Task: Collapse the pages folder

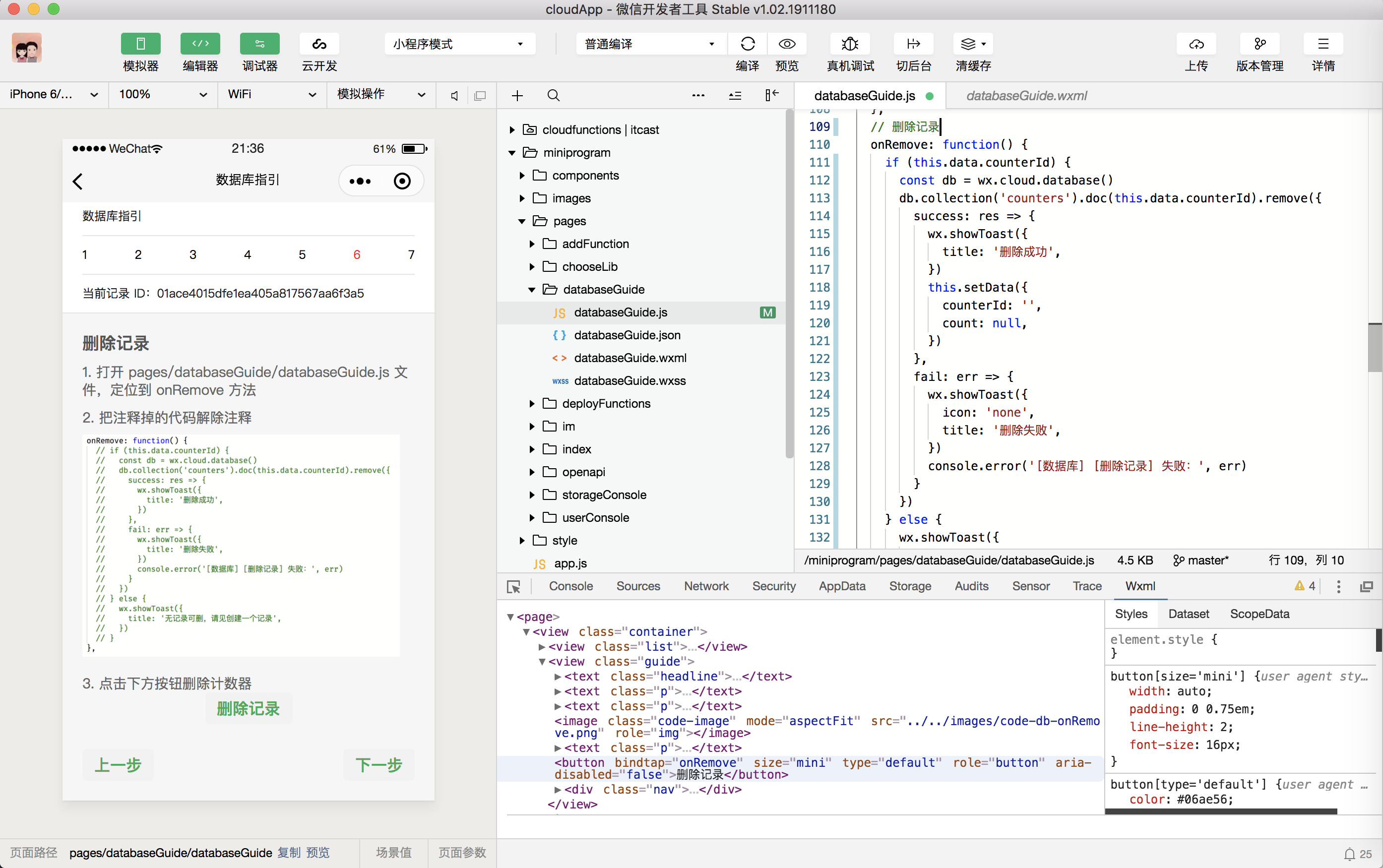Action: 551,221
